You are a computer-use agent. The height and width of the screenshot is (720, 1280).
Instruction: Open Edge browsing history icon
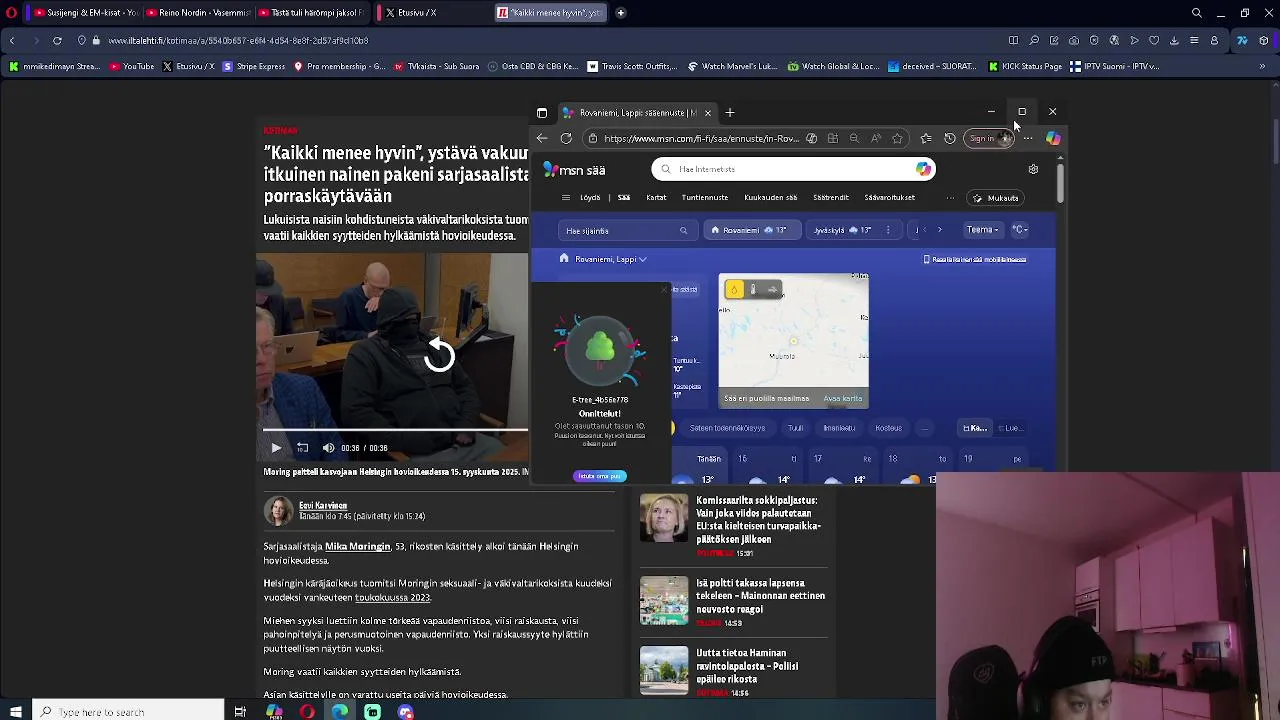tap(950, 138)
